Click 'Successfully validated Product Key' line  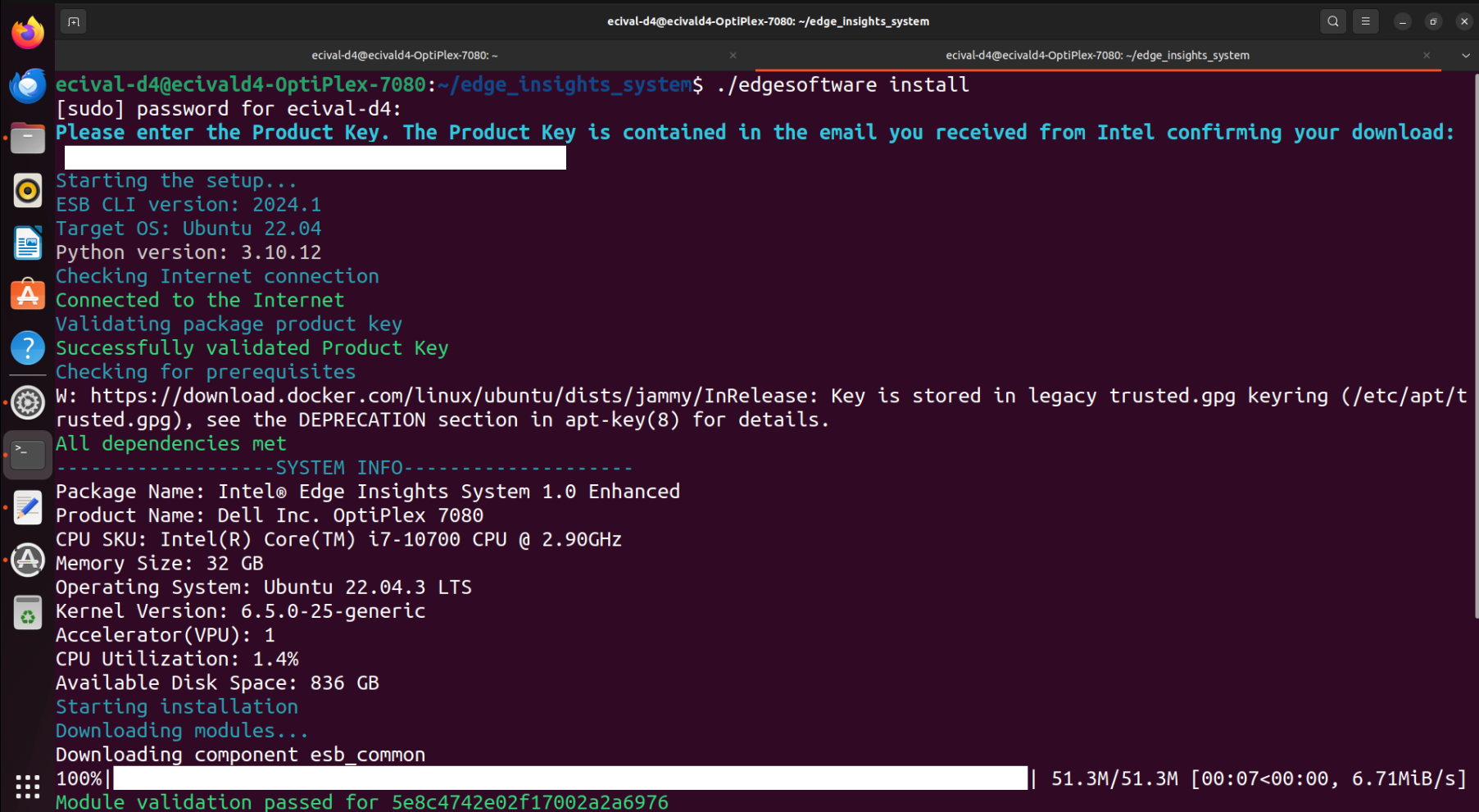252,348
